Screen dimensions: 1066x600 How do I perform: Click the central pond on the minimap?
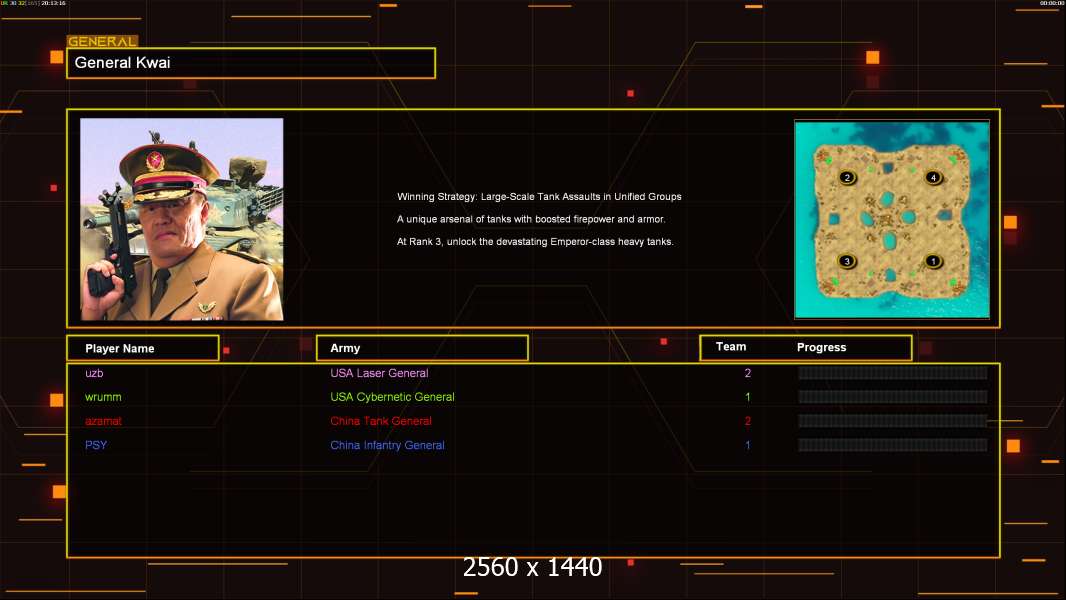click(889, 240)
